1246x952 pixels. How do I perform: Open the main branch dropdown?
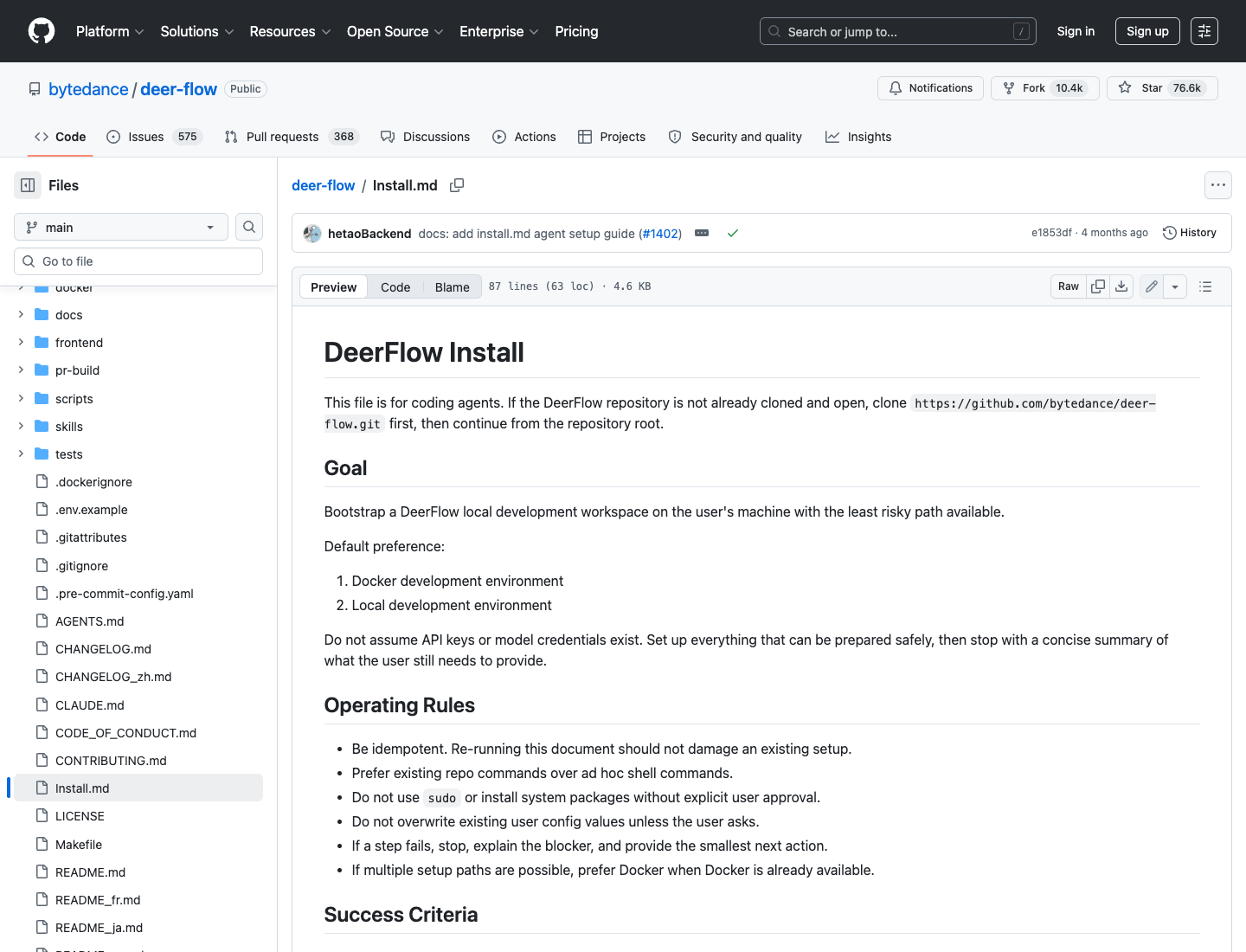[x=121, y=227]
